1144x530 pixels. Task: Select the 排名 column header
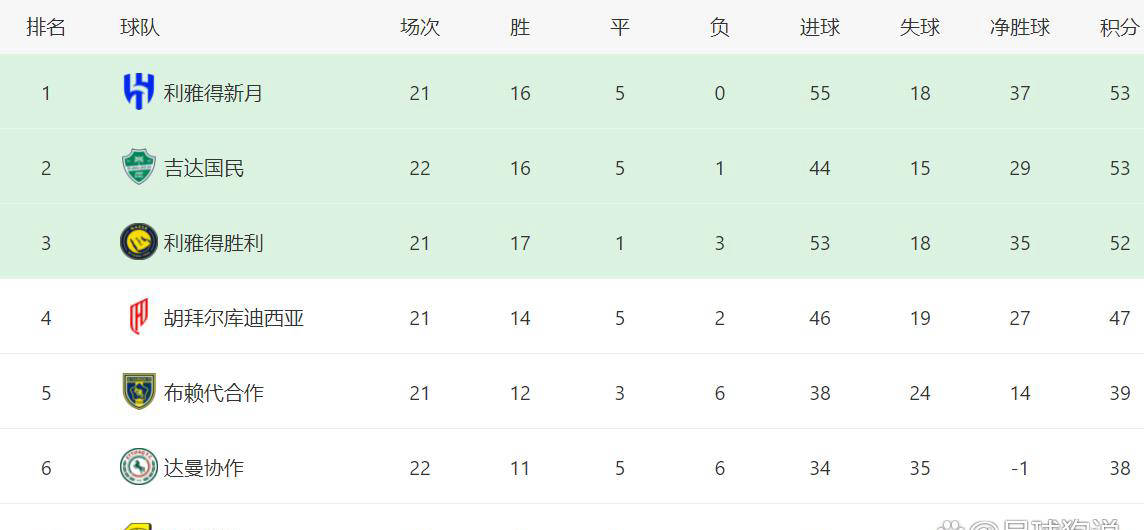(46, 28)
